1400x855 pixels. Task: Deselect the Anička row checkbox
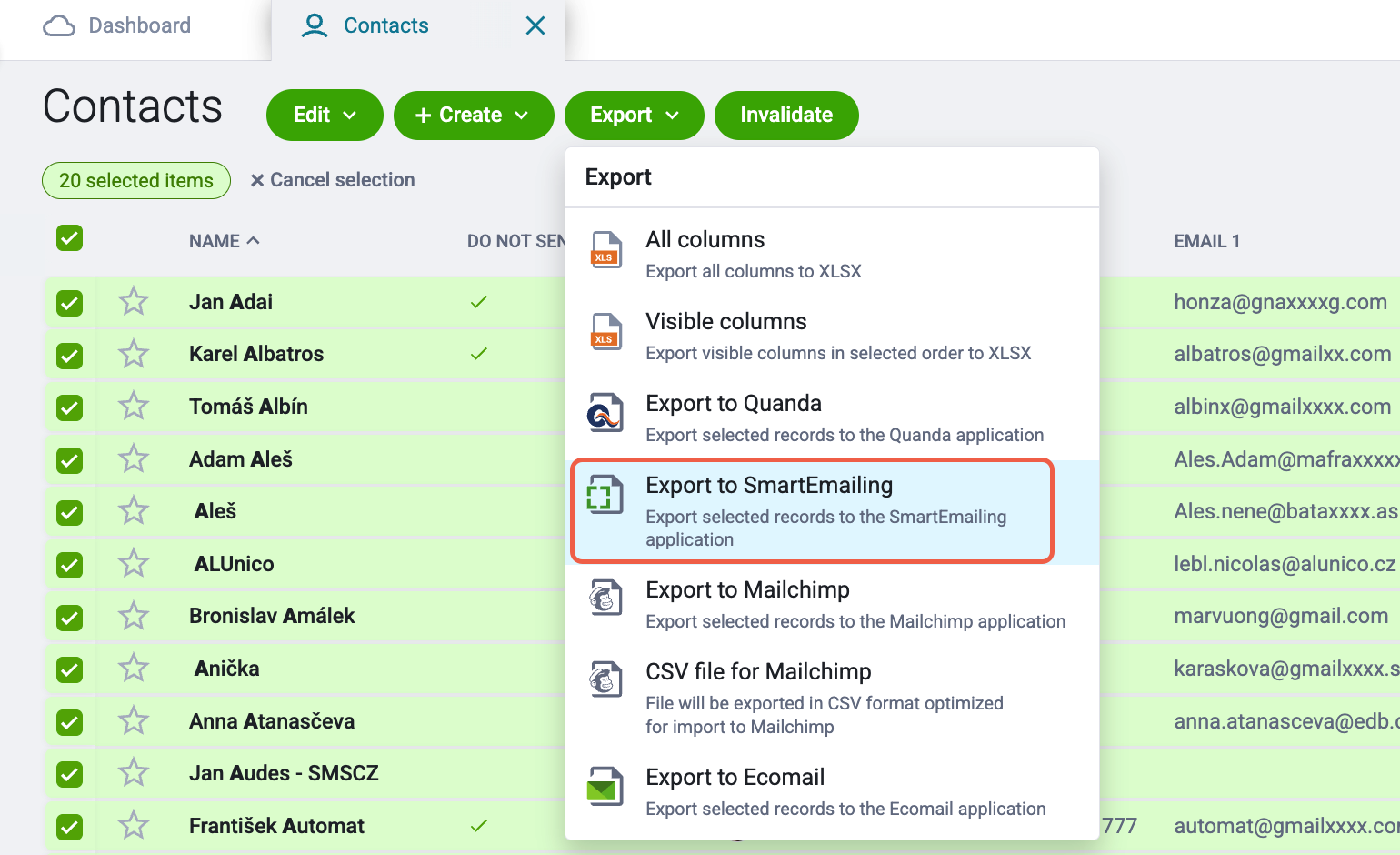[70, 670]
